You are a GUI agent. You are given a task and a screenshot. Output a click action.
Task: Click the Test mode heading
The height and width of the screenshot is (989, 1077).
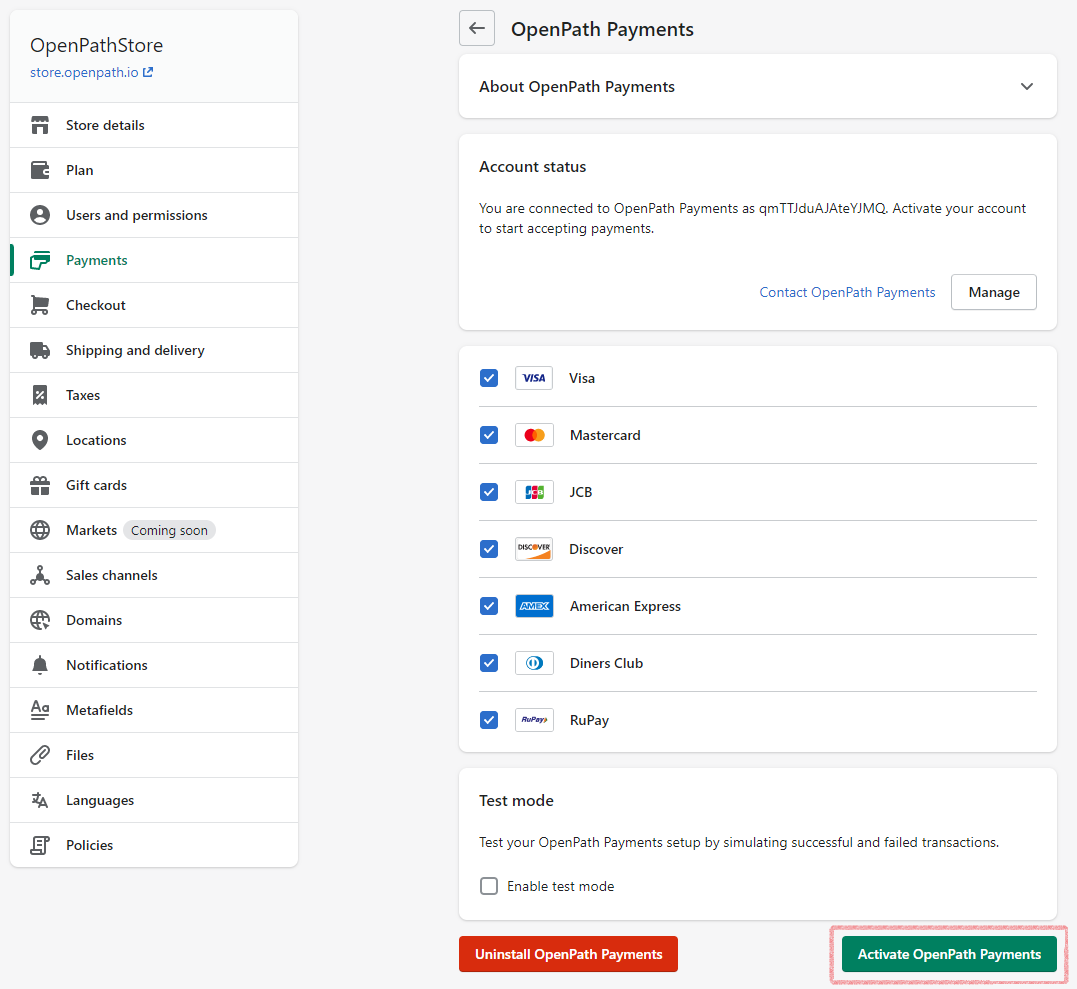[516, 801]
